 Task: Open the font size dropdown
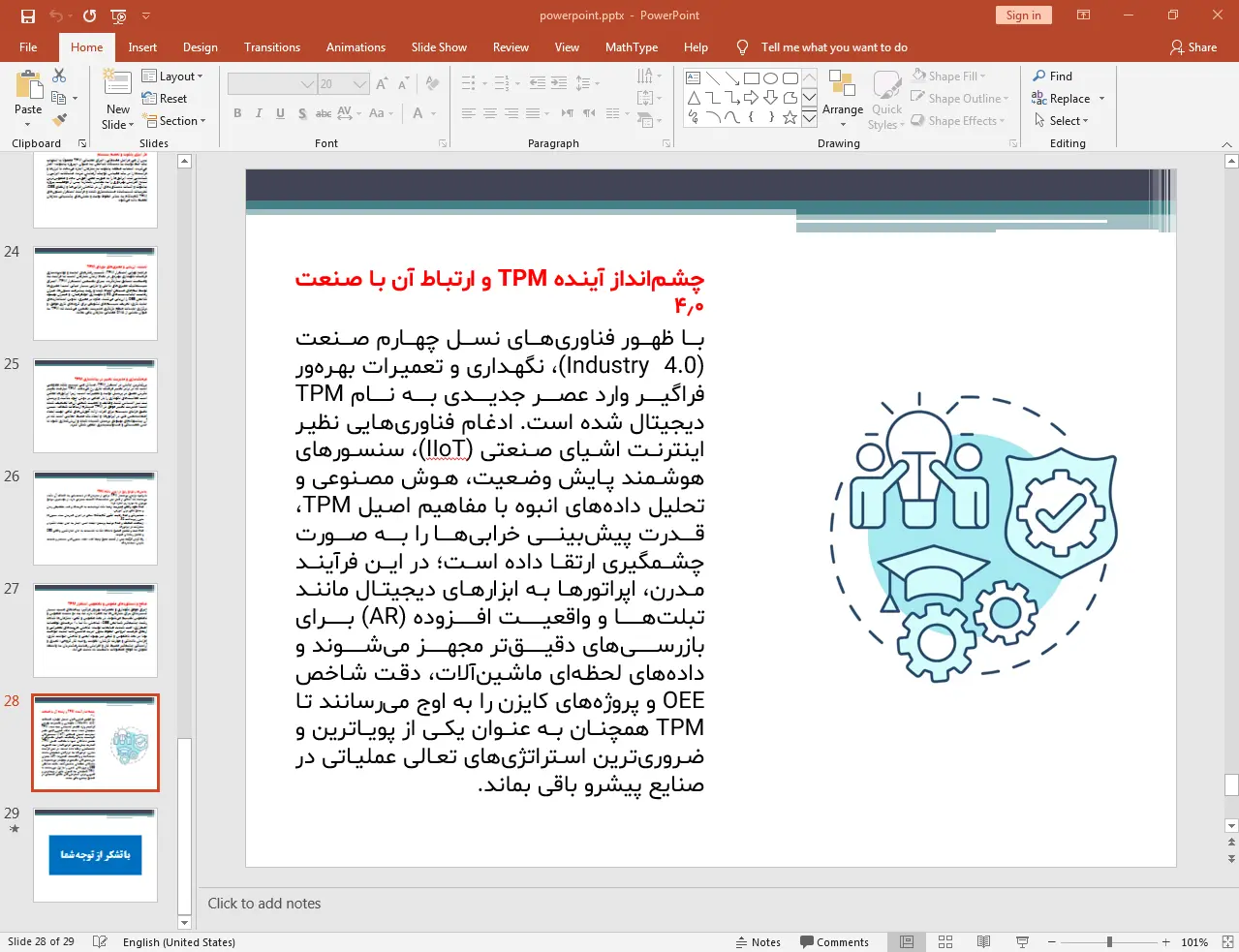tap(360, 84)
